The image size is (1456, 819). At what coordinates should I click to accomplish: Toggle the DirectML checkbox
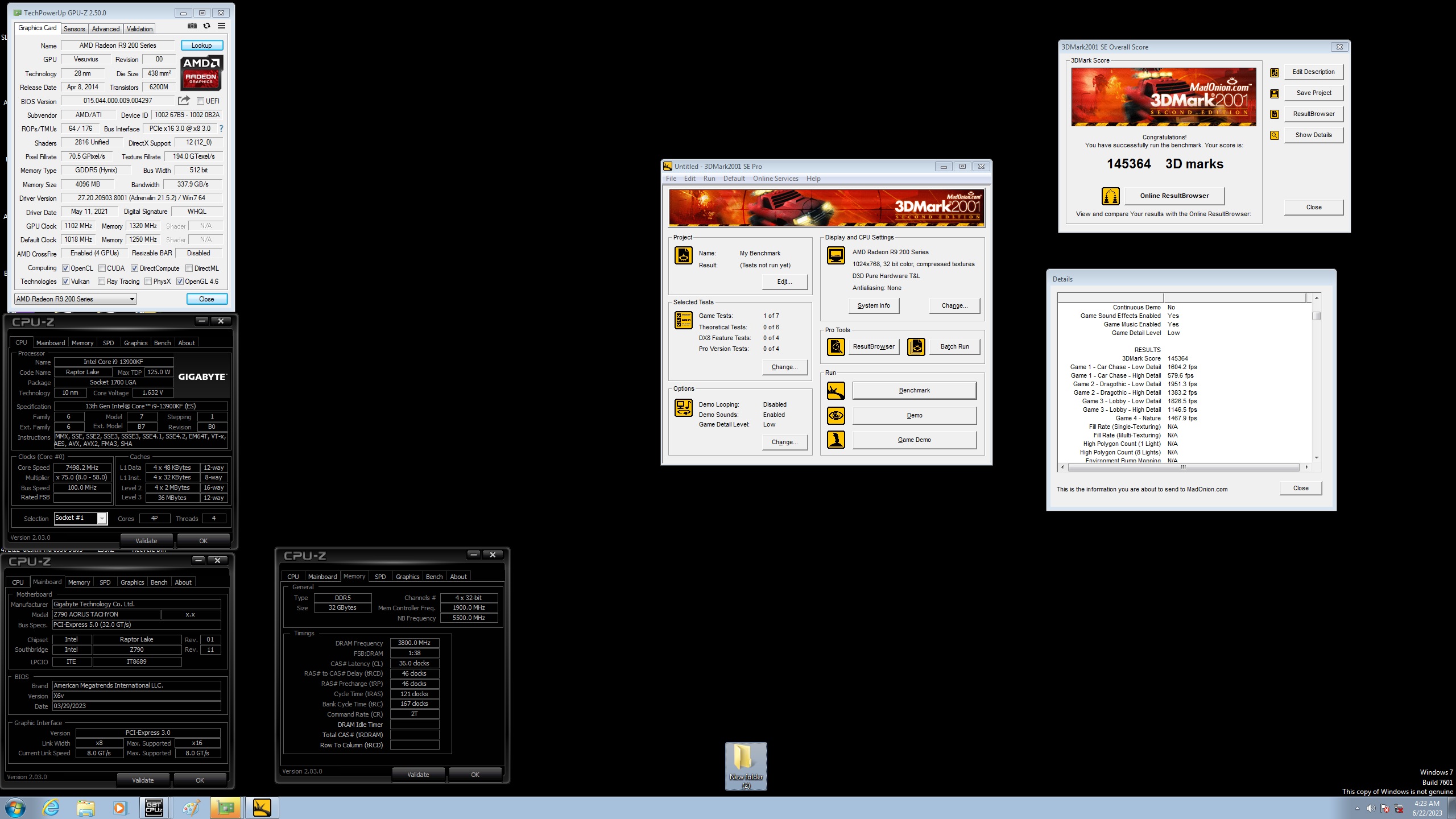tap(189, 268)
